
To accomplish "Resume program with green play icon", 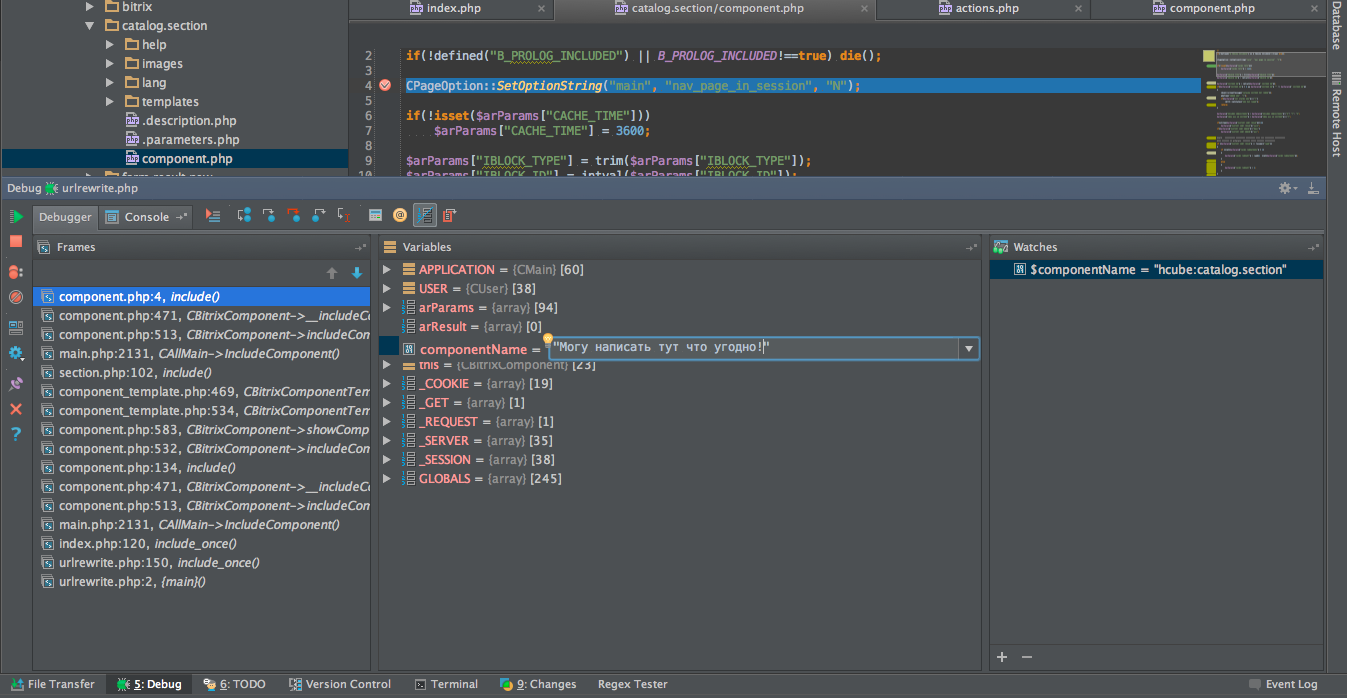I will click(16, 217).
